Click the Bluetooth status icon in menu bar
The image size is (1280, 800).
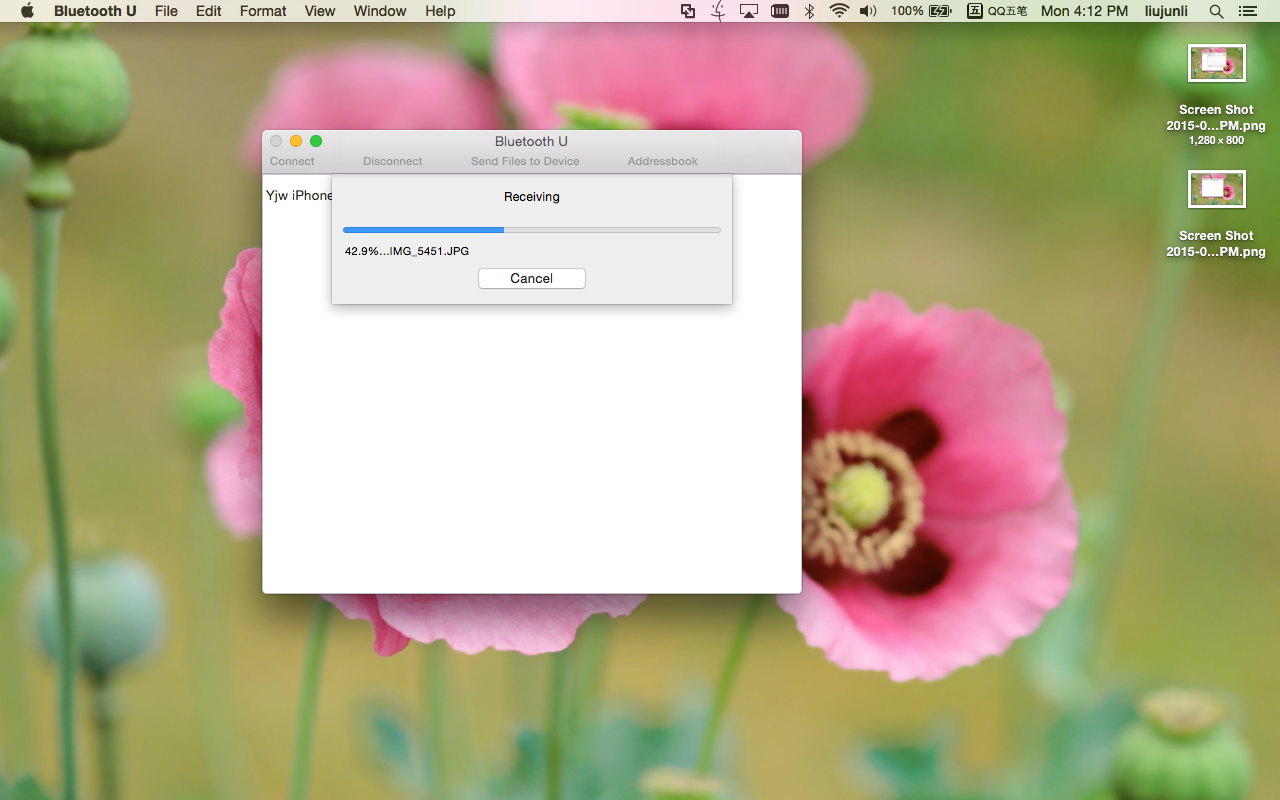[x=810, y=11]
